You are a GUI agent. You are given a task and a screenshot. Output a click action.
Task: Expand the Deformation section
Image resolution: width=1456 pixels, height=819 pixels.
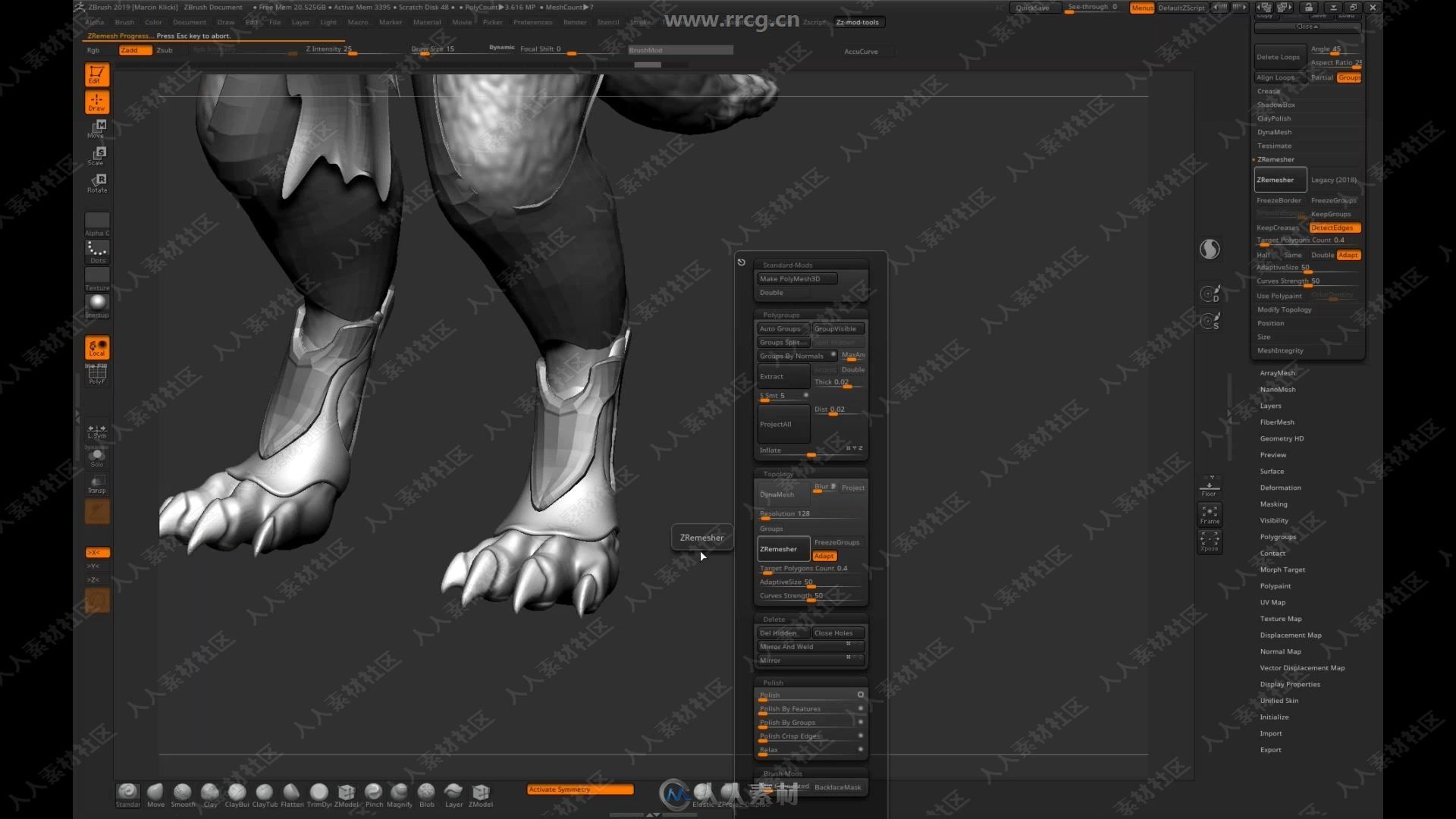[x=1280, y=488]
